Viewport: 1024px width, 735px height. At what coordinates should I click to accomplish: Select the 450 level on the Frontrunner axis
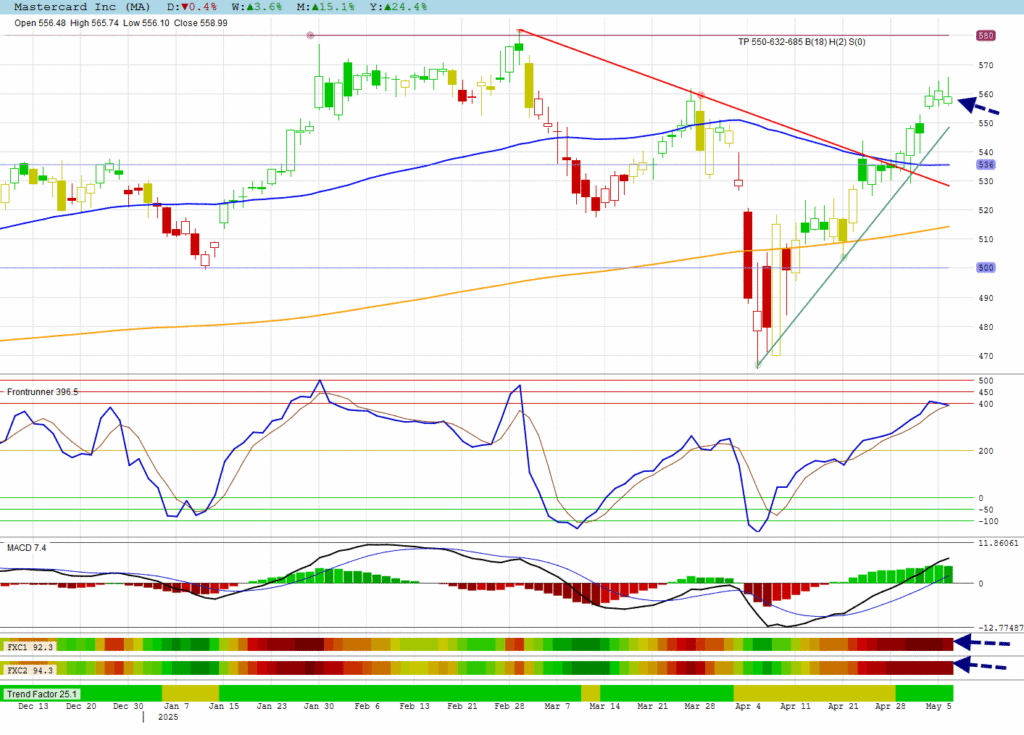pyautogui.click(x=985, y=393)
